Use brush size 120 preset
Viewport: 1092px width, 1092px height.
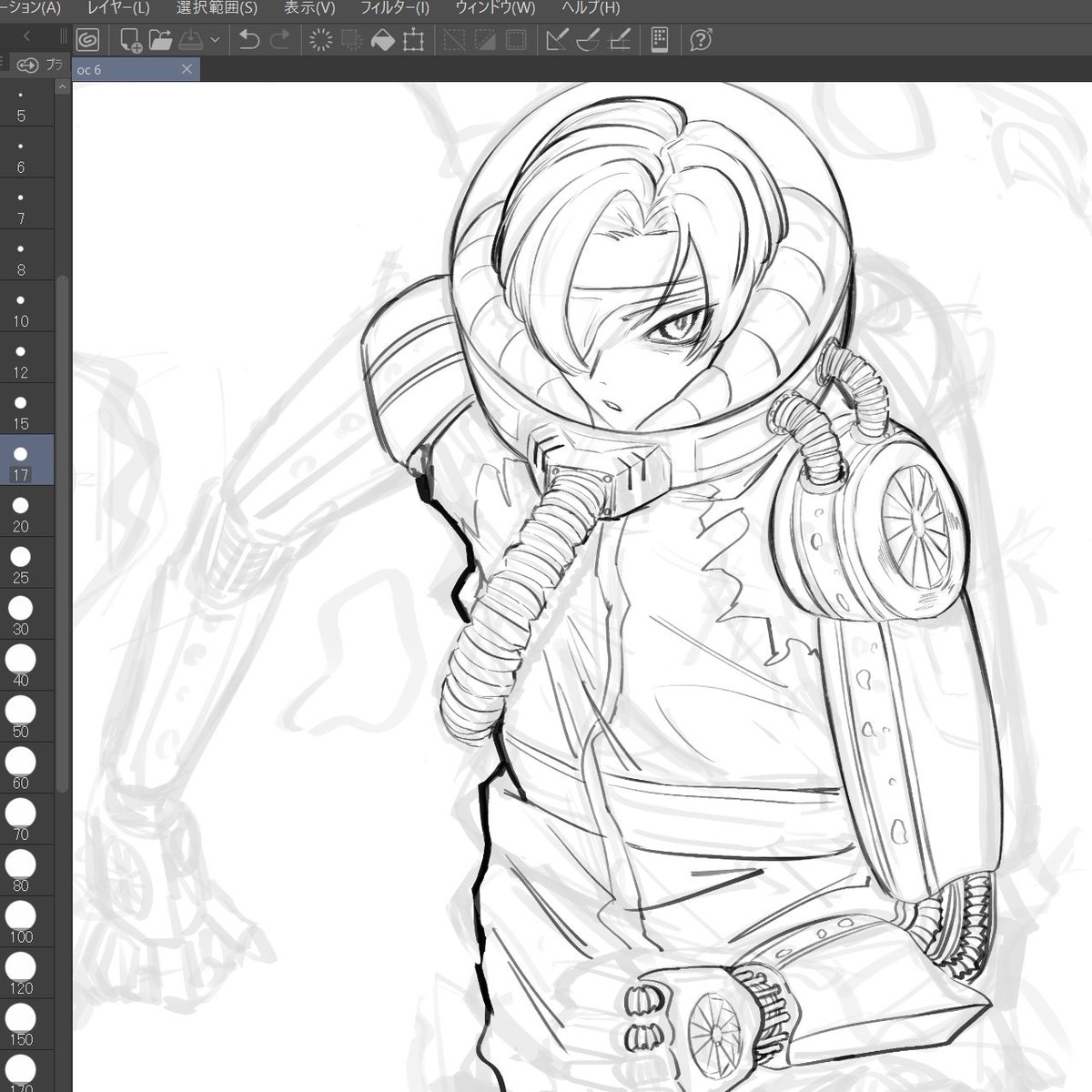point(21,973)
